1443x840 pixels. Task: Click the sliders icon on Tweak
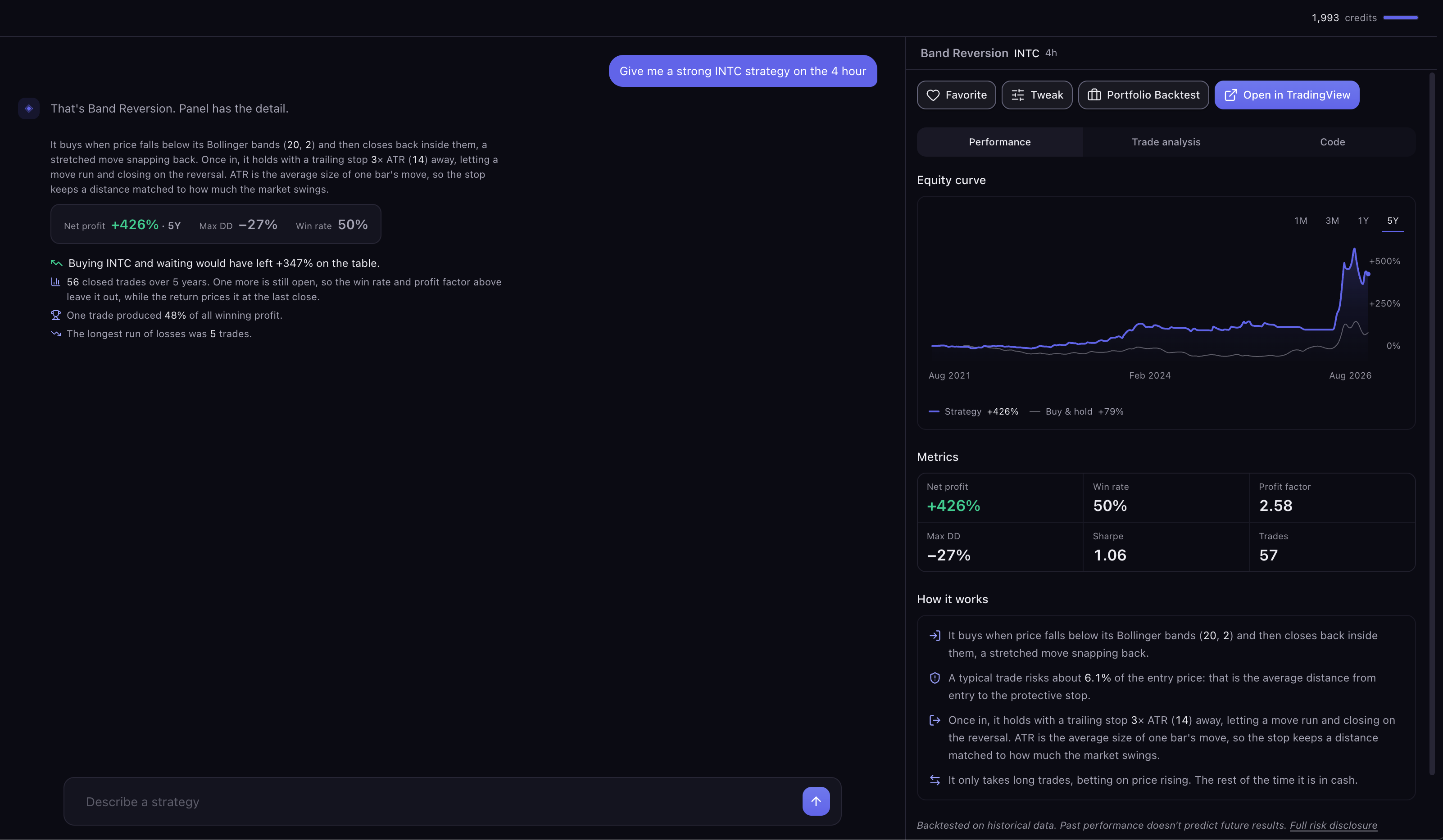[1017, 95]
